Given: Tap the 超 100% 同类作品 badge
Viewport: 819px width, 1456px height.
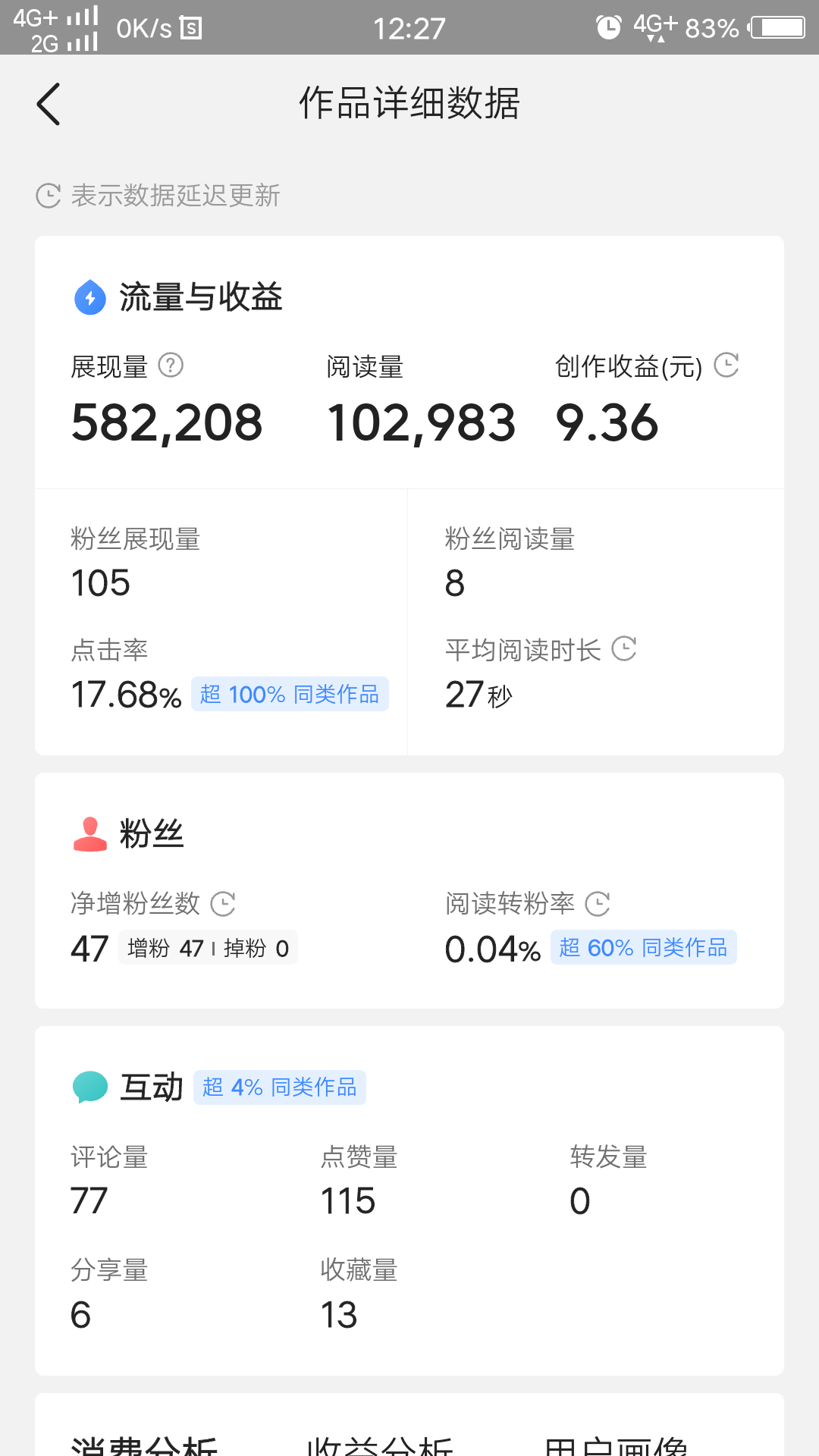Looking at the screenshot, I should (290, 694).
